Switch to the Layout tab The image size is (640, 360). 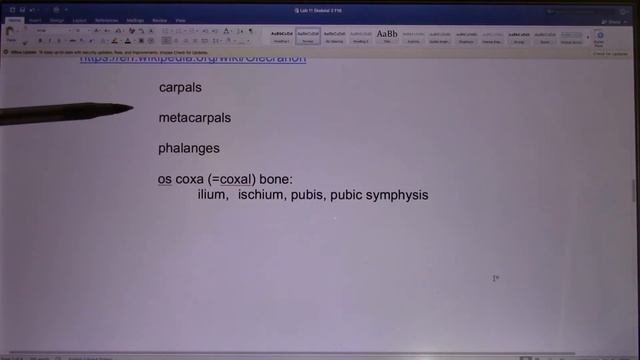pyautogui.click(x=79, y=20)
